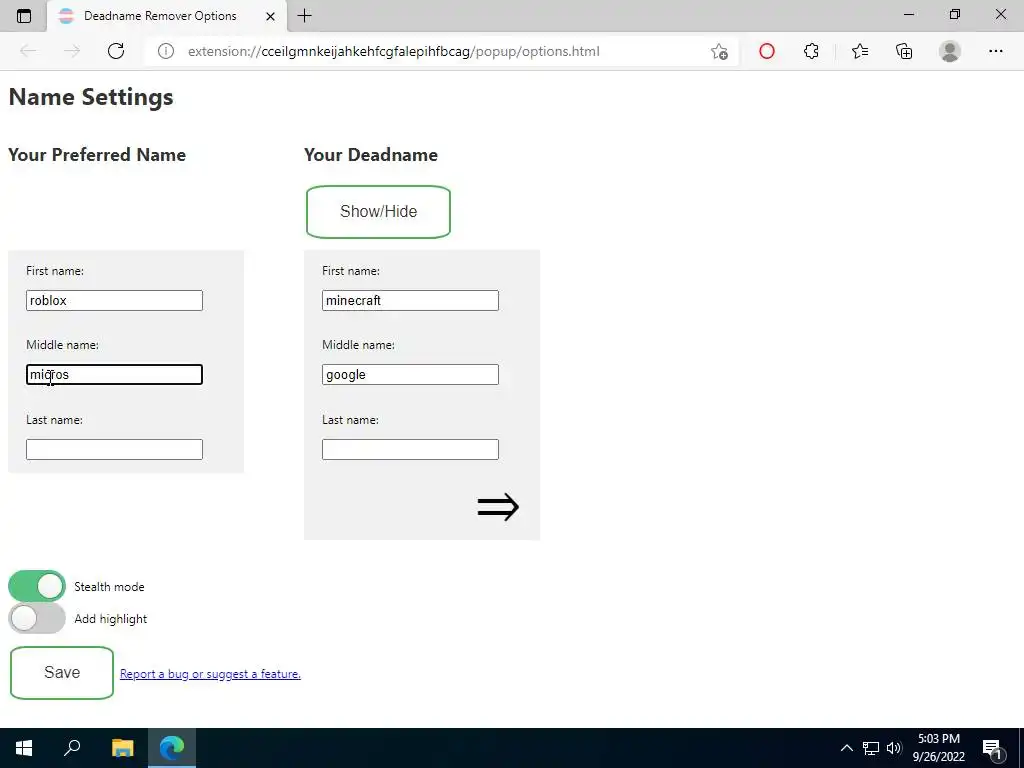The height and width of the screenshot is (768, 1024).
Task: Close the Deadname Remover Options tab
Action: tap(270, 16)
